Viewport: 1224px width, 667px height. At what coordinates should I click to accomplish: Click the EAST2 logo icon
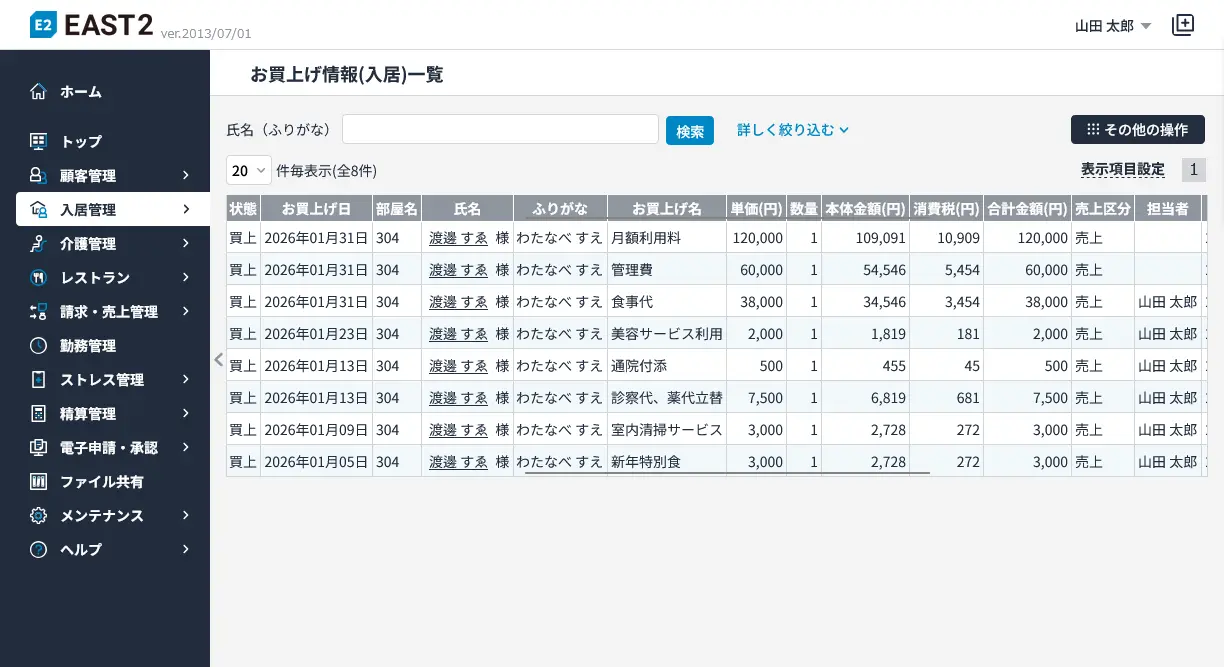click(43, 25)
